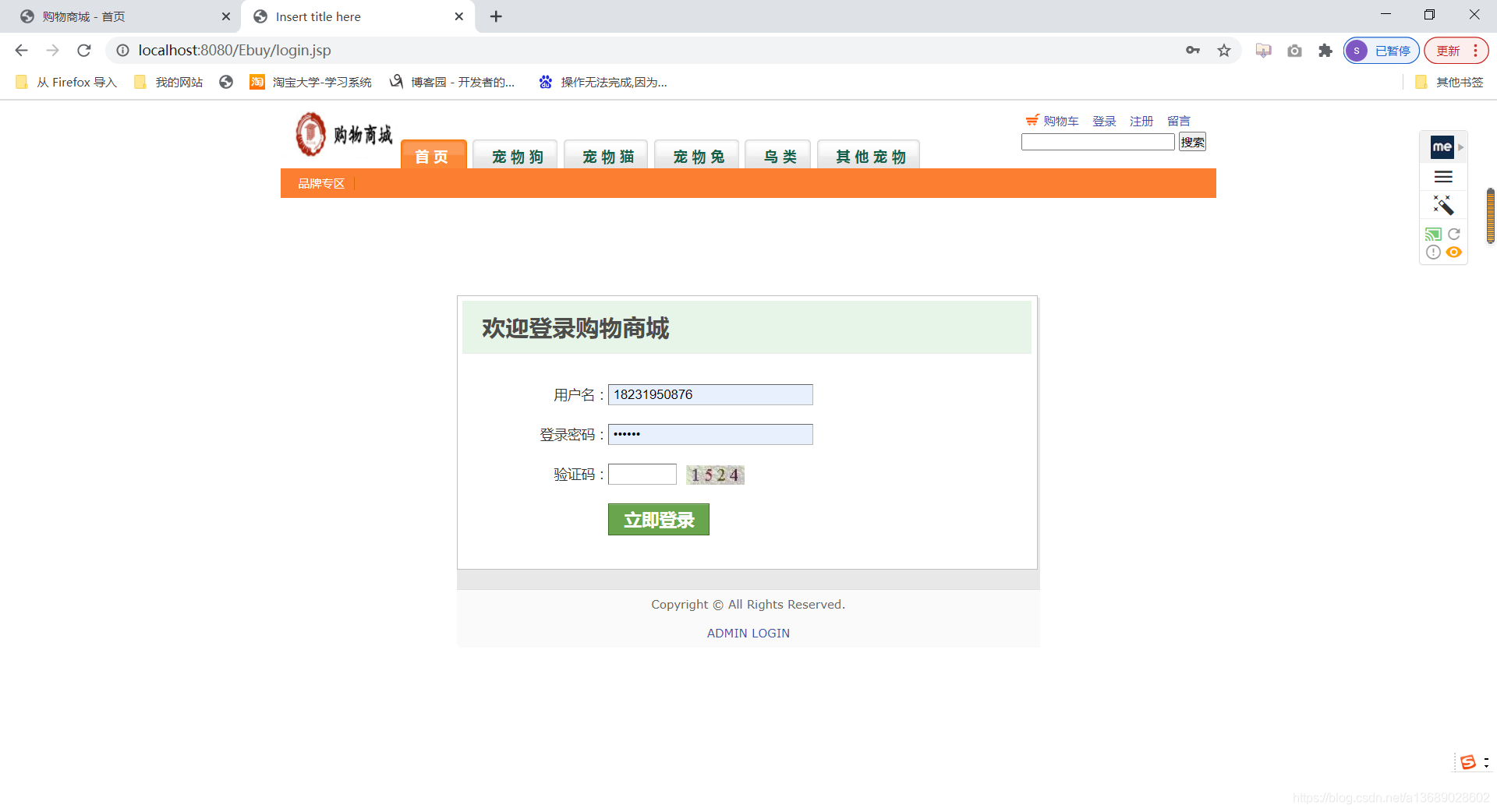Open 我的网站 bookmark folder
1497x812 pixels.
pyautogui.click(x=168, y=82)
